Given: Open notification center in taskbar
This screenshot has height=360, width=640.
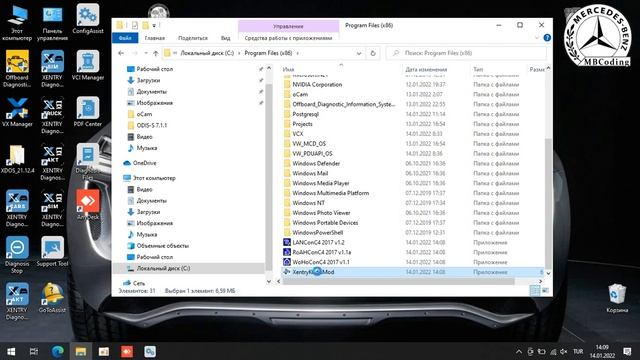Looking at the screenshot, I should coord(627,351).
